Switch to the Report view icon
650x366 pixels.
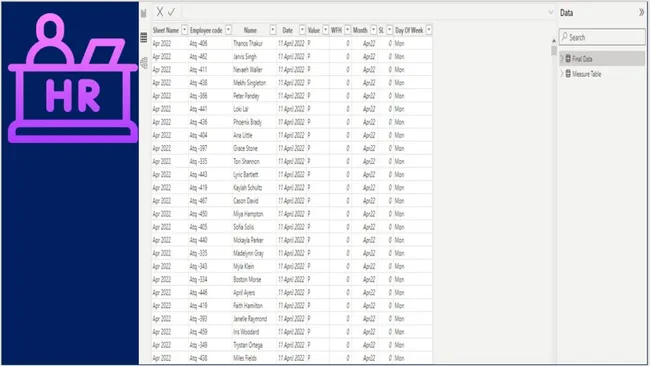[x=144, y=13]
